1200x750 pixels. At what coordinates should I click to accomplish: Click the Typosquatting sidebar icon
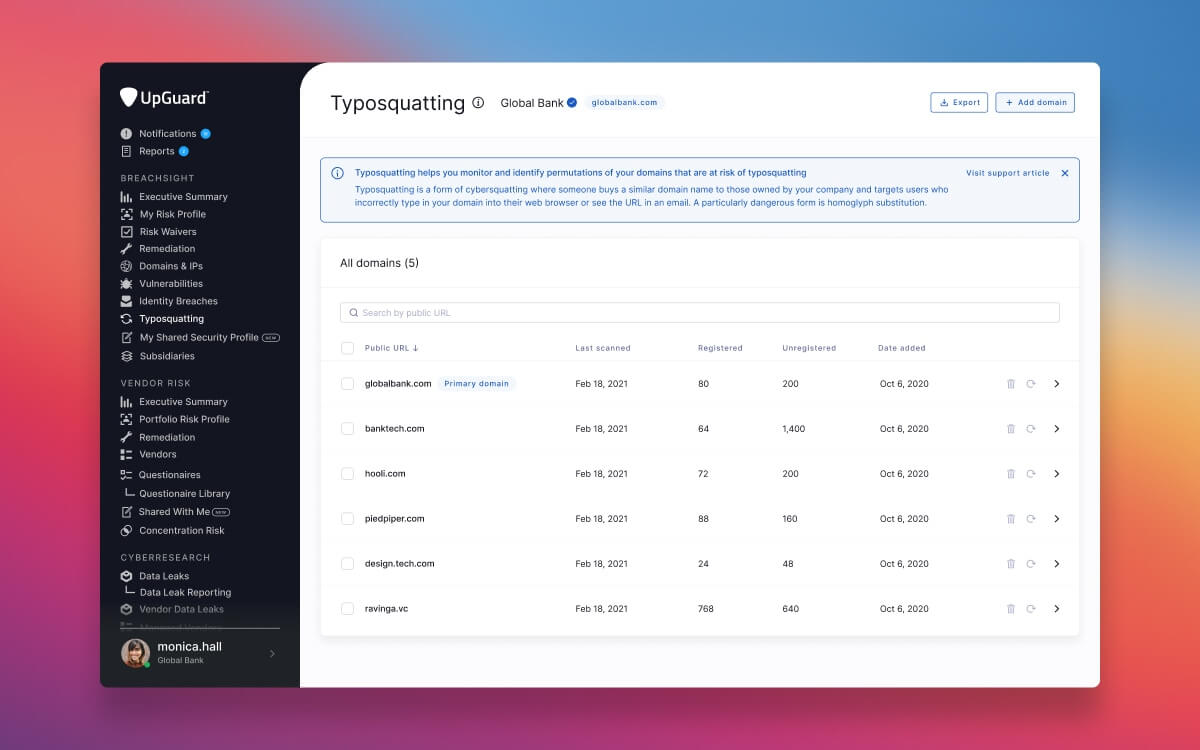(x=126, y=319)
